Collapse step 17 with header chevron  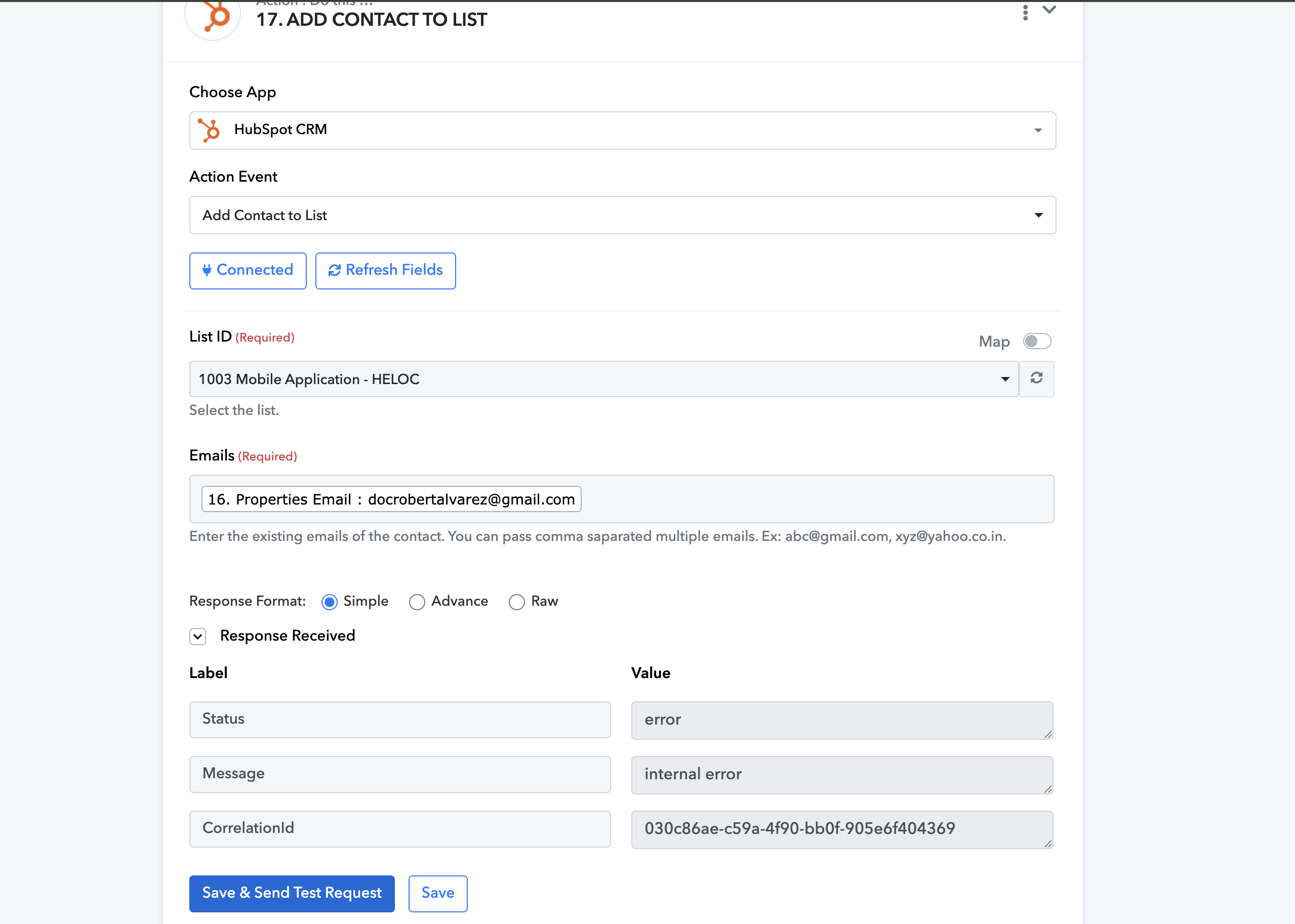[x=1049, y=10]
